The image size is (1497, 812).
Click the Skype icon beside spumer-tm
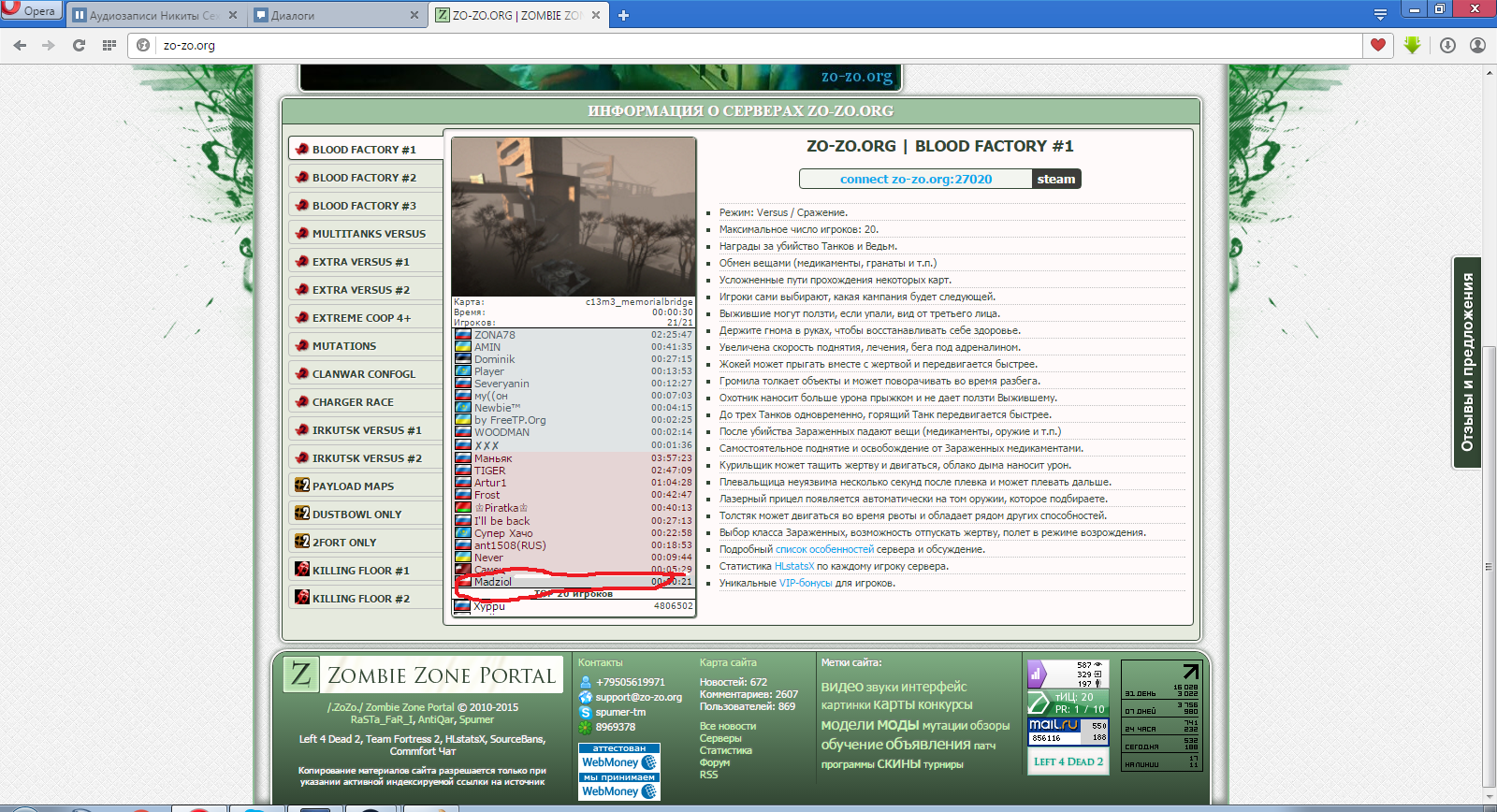586,712
